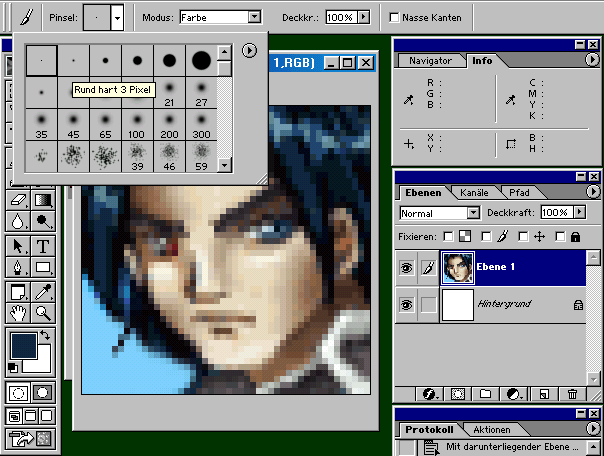
Task: Swap foreground and background colors
Action: (x=45, y=335)
